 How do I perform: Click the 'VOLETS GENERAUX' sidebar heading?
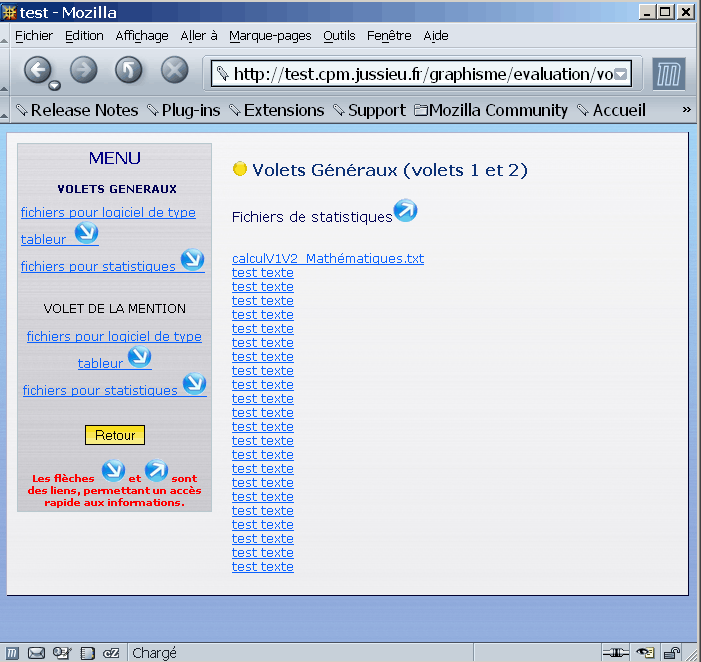pyautogui.click(x=117, y=189)
